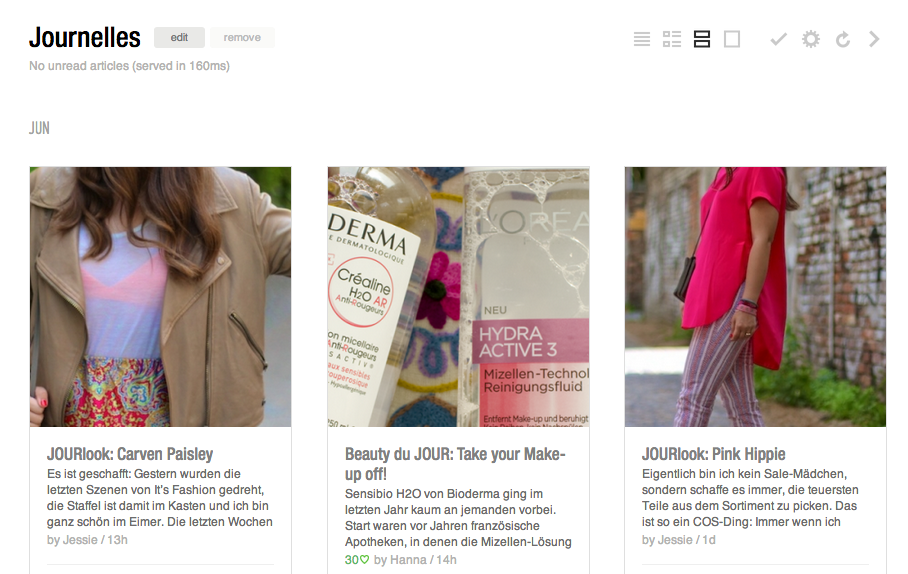
Task: Click excerpt starting 'Sensibio H2O von Bioderma'
Action: [x=458, y=518]
